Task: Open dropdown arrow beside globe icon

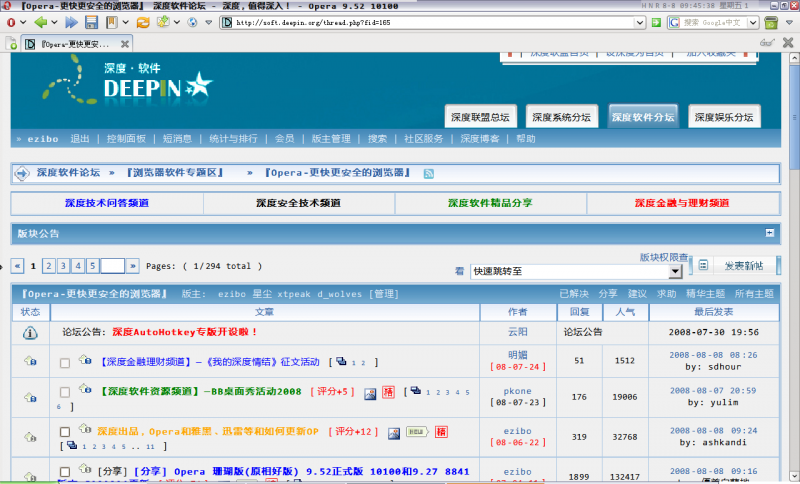Action: [209, 22]
